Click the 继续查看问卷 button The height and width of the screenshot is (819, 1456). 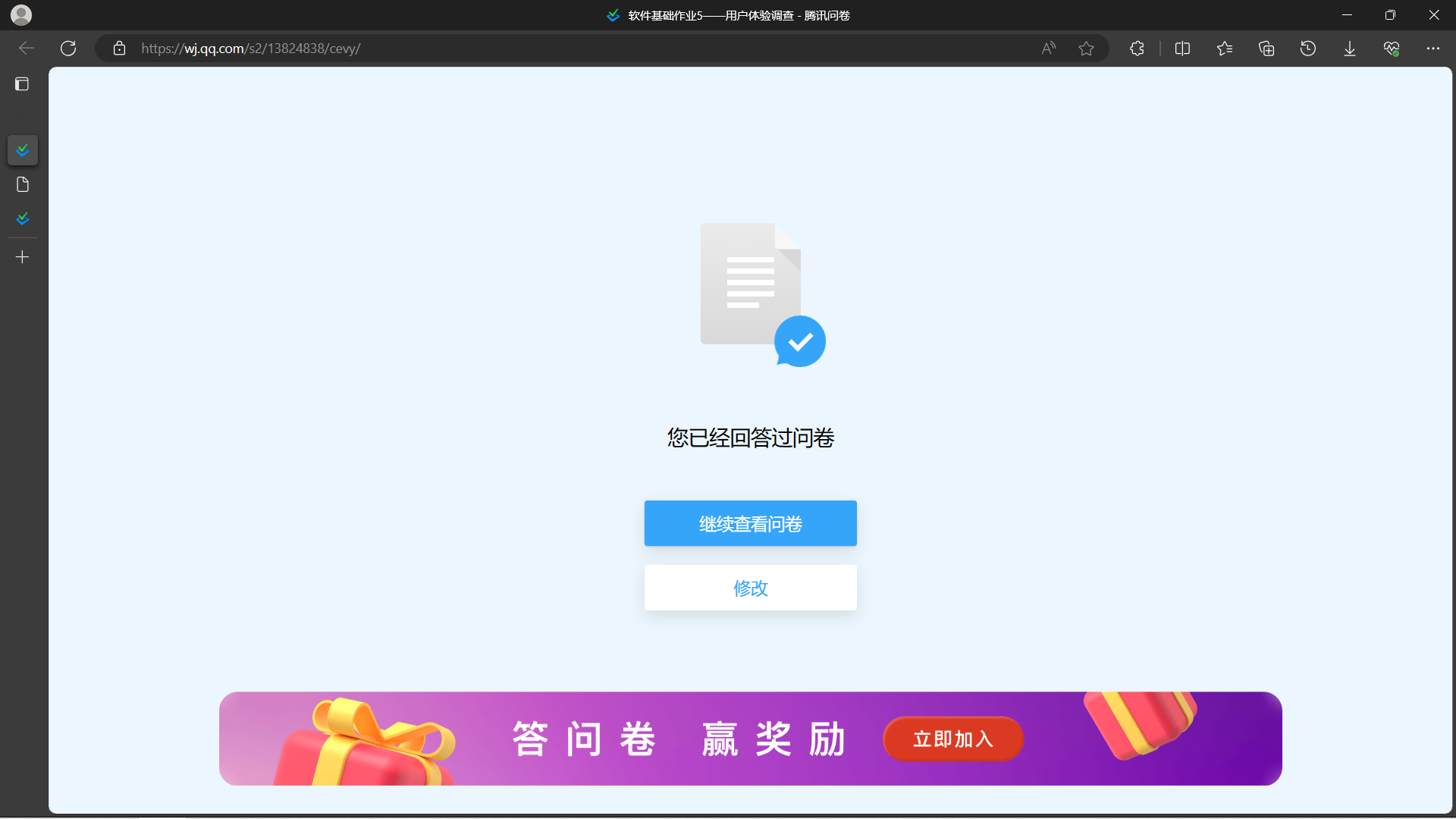tap(750, 523)
